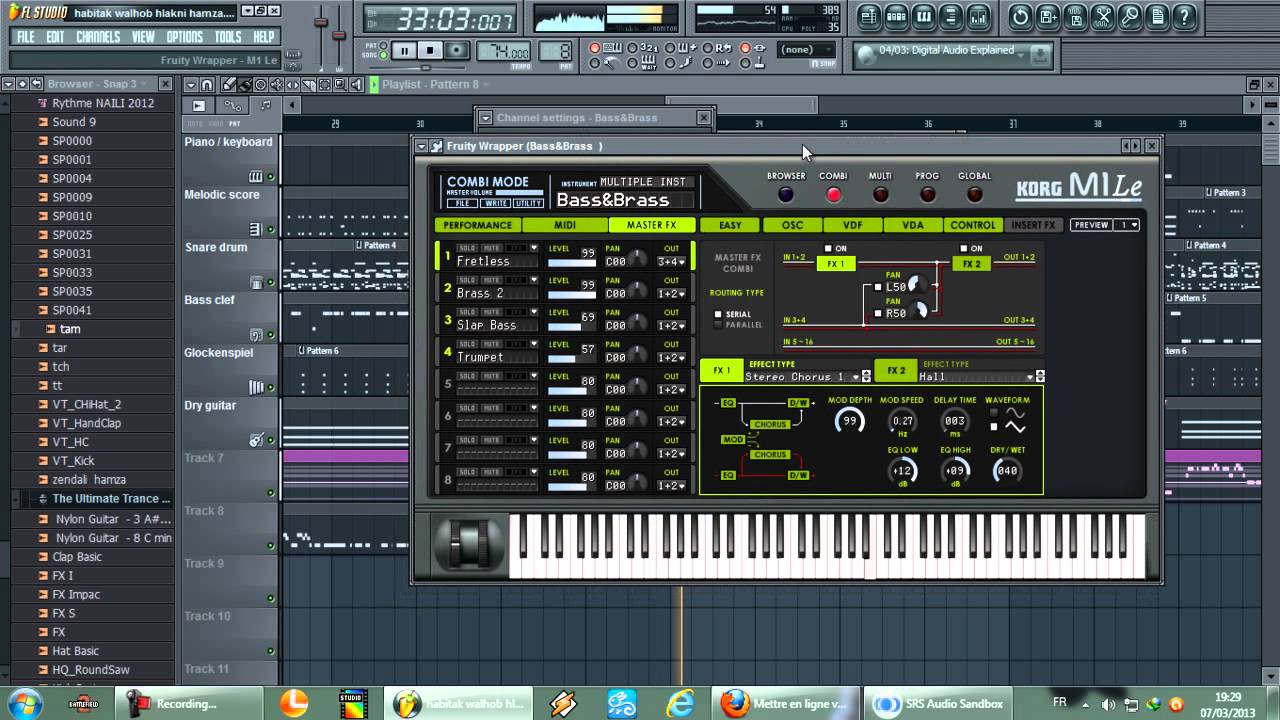Screen dimensions: 1280x720
Task: Open the step sequencer view
Action: [x=897, y=17]
